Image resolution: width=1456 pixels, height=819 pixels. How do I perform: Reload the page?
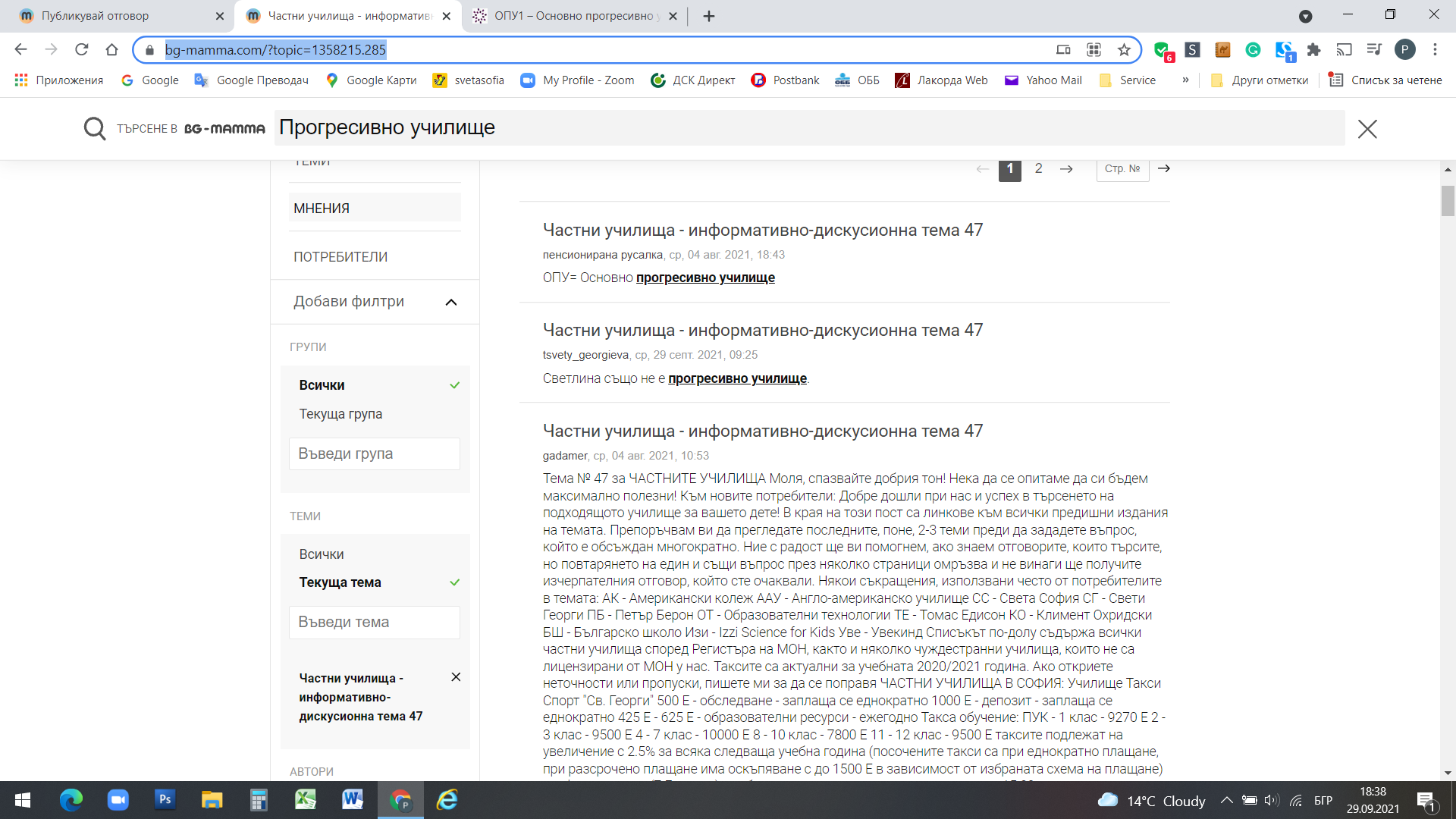point(81,50)
